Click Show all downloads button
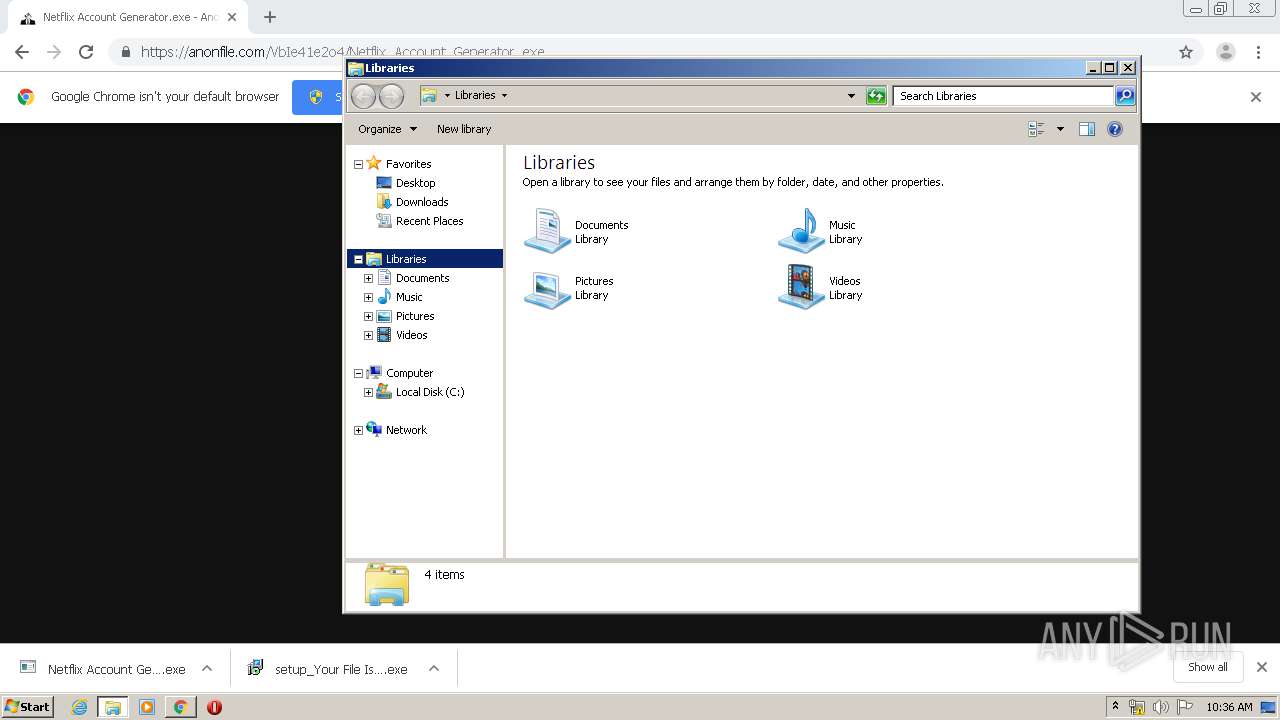1280x720 pixels. pyautogui.click(x=1207, y=667)
